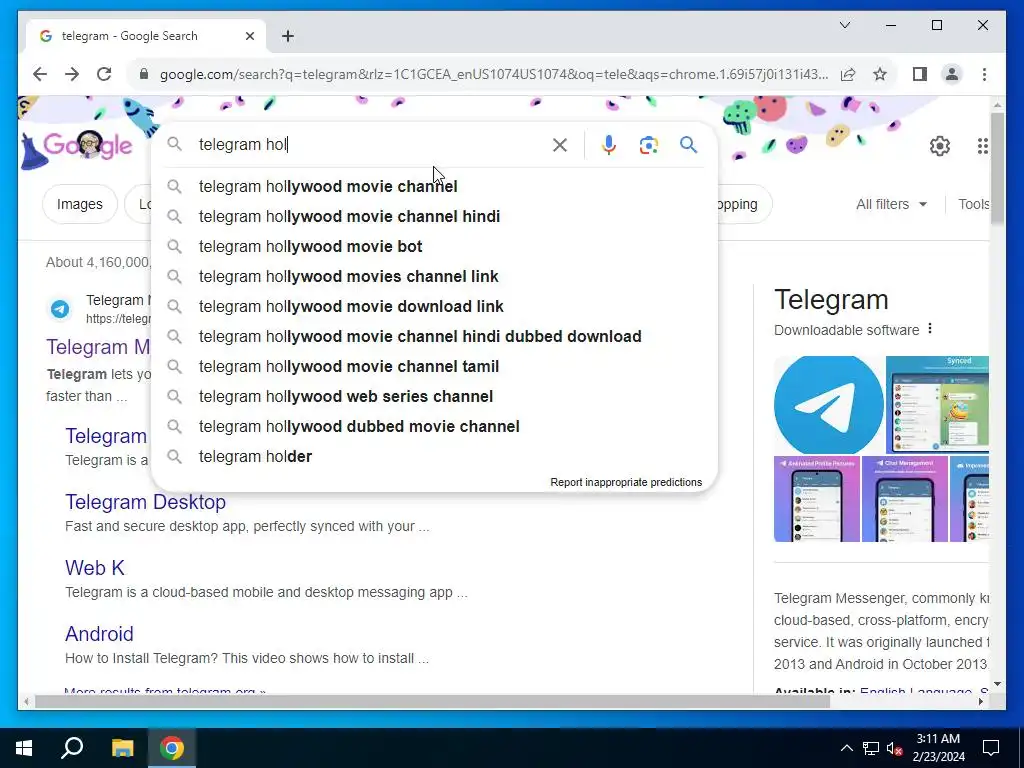Select suggestion "telegram hollywood movie download link"
The height and width of the screenshot is (768, 1024).
(x=434, y=307)
